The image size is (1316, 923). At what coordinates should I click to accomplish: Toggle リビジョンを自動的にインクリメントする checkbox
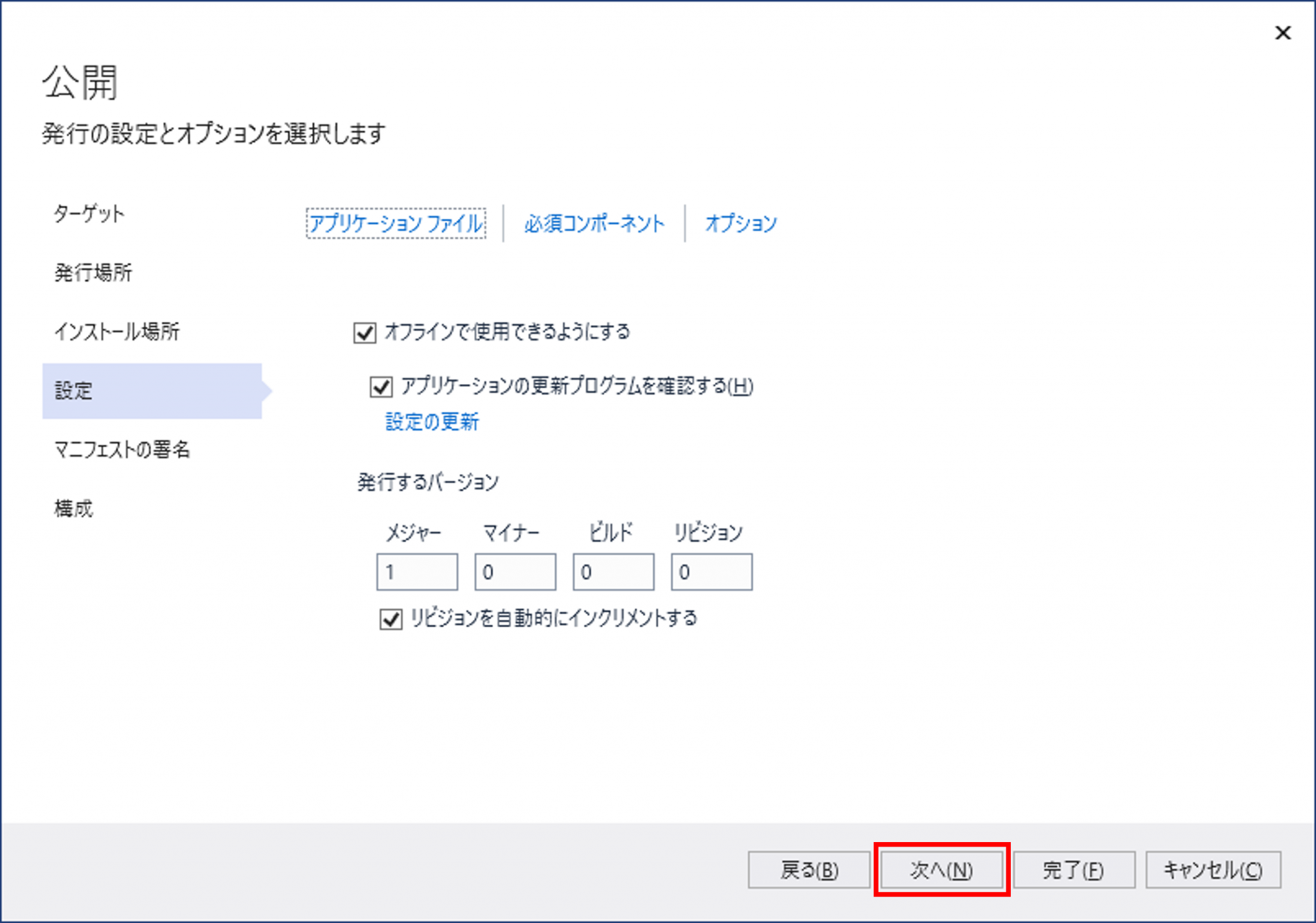click(x=391, y=618)
